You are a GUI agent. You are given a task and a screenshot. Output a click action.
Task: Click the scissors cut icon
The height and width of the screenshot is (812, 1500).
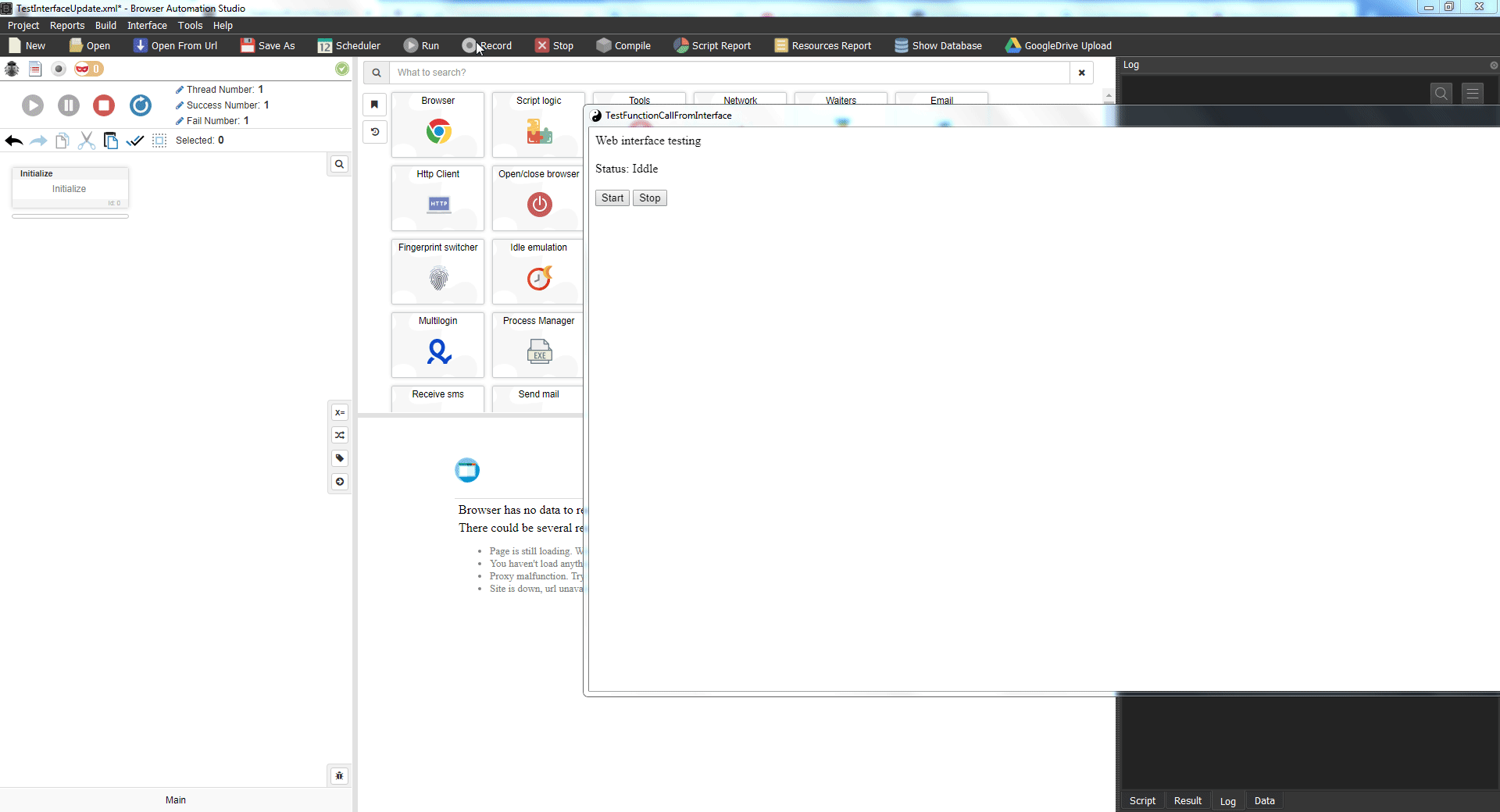pos(87,141)
